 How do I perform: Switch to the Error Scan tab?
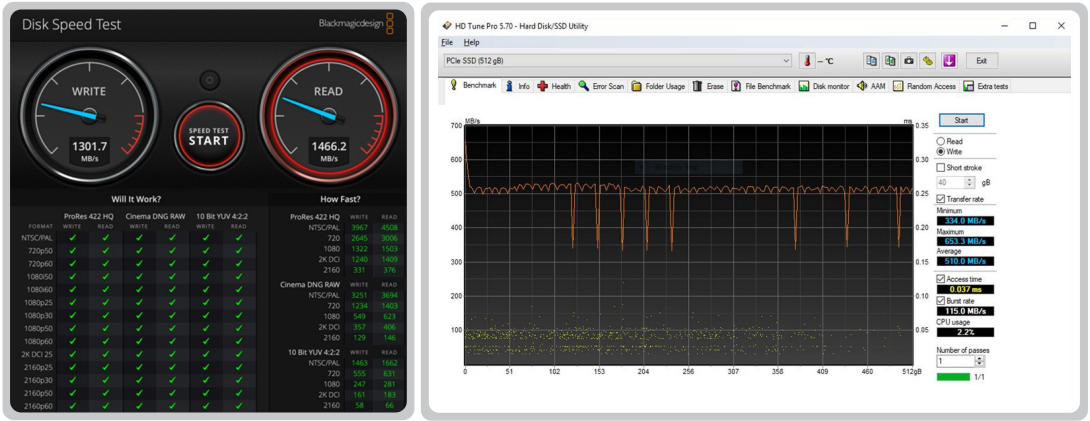601,86
